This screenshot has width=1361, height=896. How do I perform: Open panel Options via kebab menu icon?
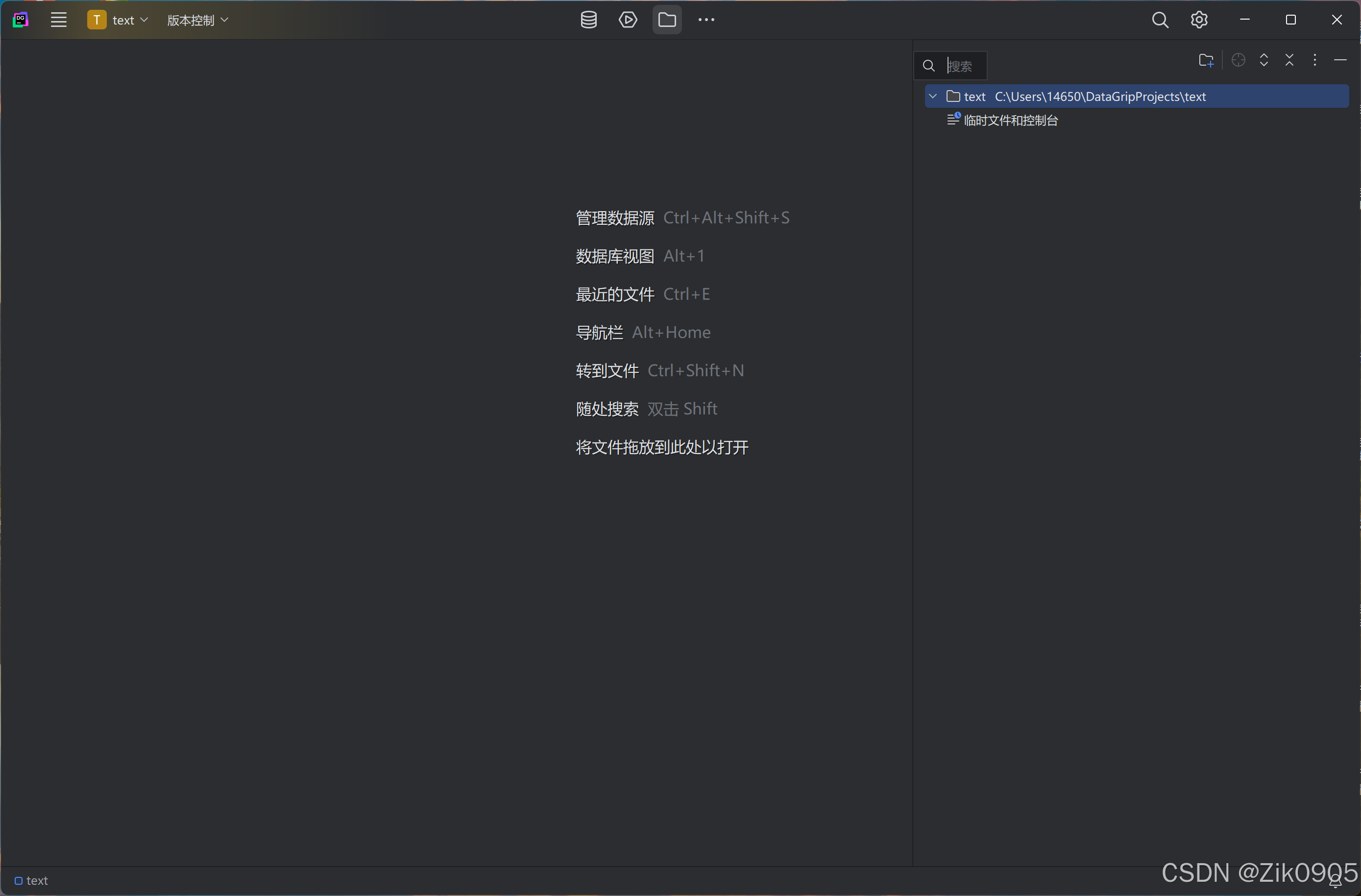point(1314,60)
